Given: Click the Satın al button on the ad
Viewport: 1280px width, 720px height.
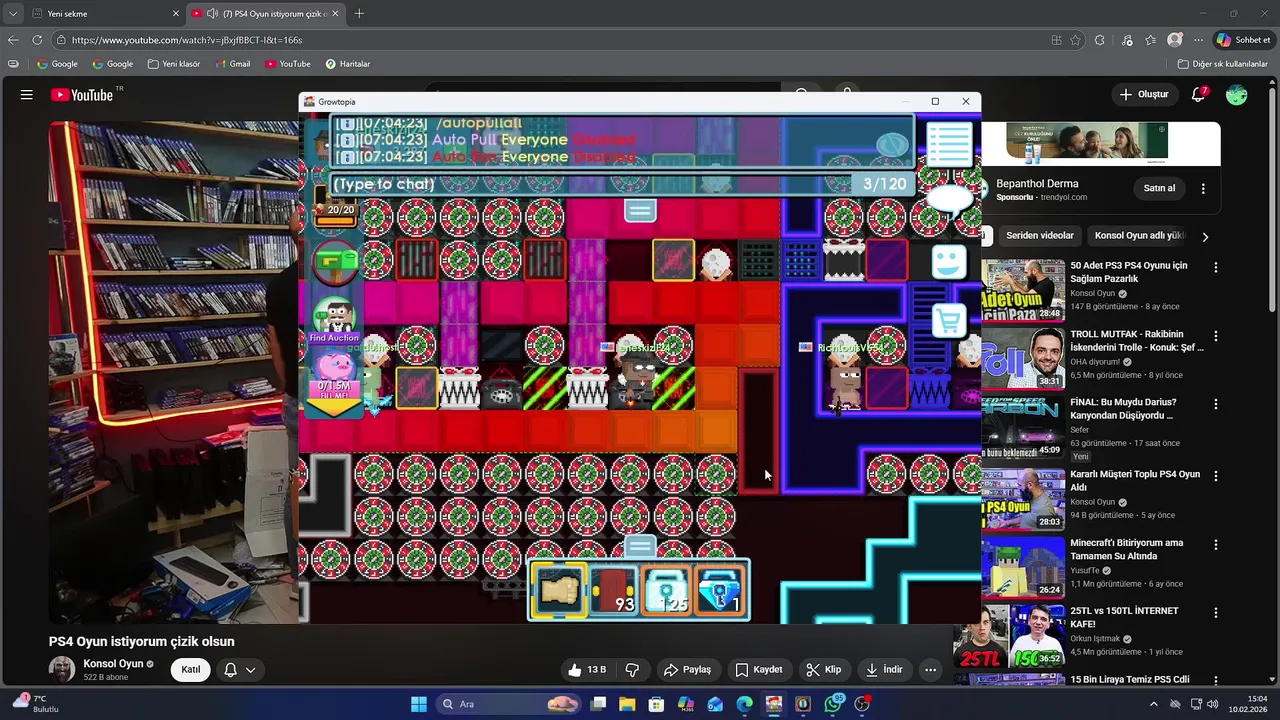Looking at the screenshot, I should [x=1159, y=188].
